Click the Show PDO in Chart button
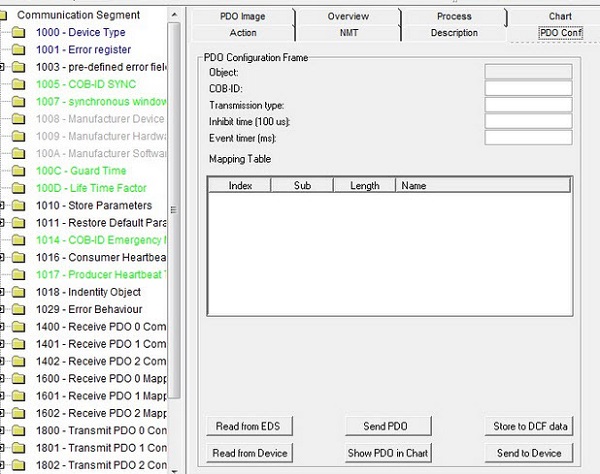This screenshot has width=600, height=474. [x=388, y=453]
